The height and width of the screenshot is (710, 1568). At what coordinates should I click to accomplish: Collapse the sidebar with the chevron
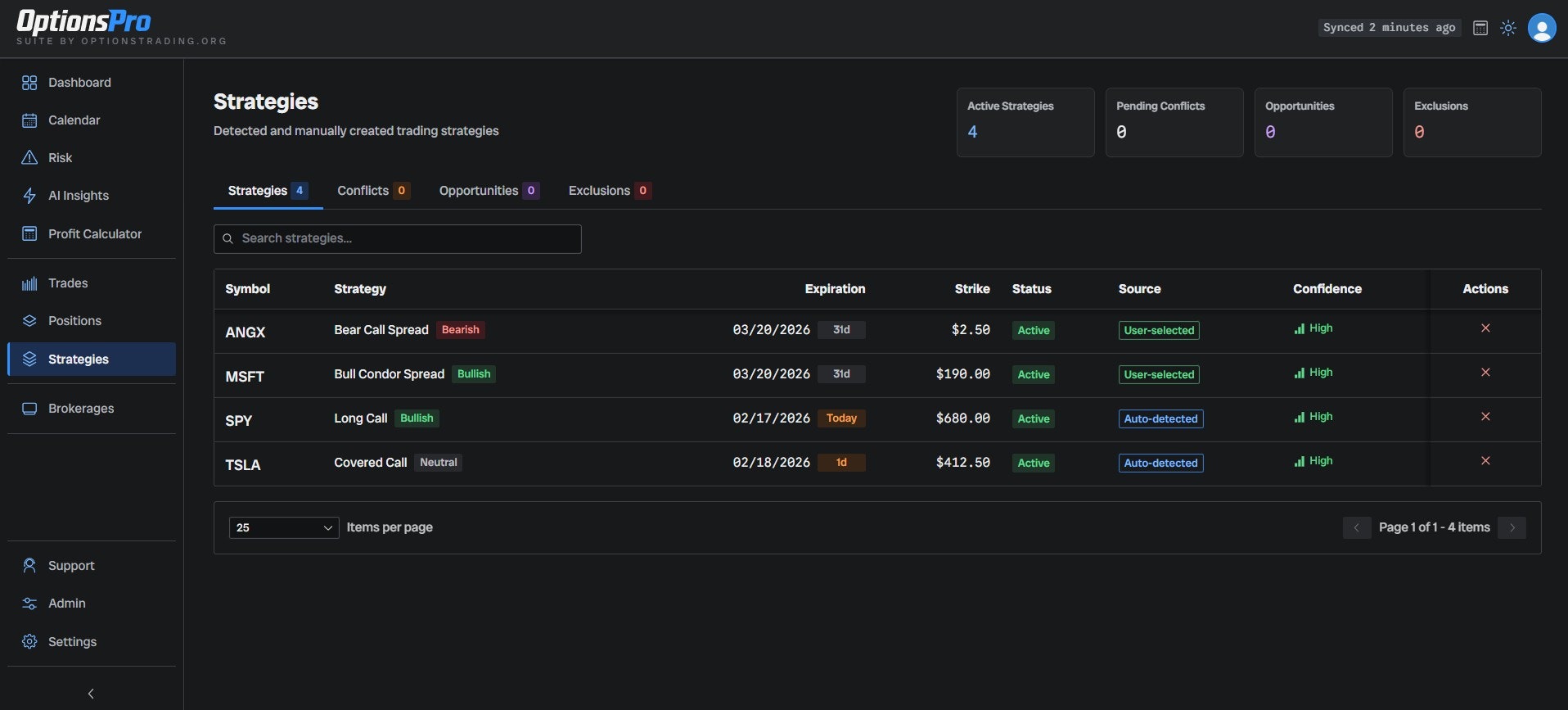91,694
